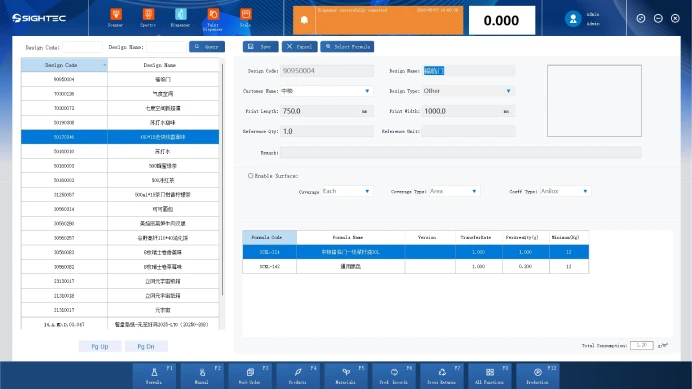Select formula row SCXL-142
Screen dimensions: 692x389
pyautogui.click(x=415, y=266)
